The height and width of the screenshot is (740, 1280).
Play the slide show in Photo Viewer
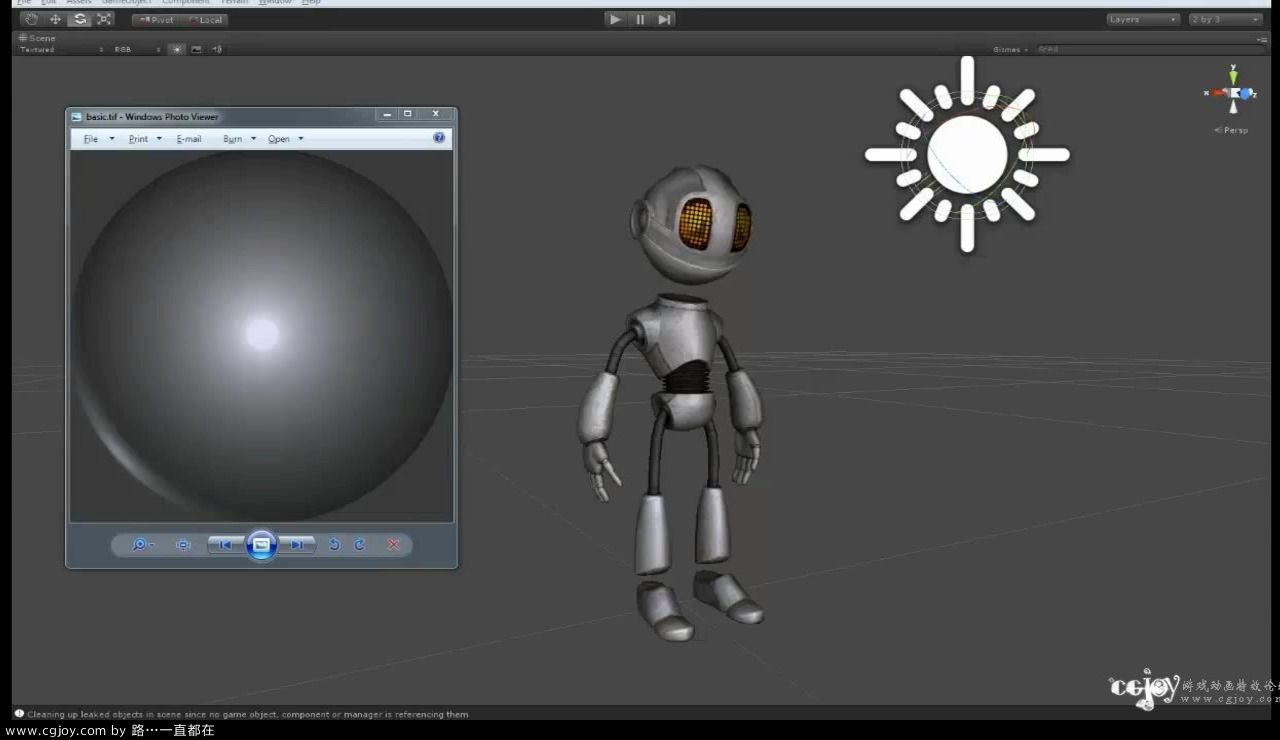[x=261, y=545]
